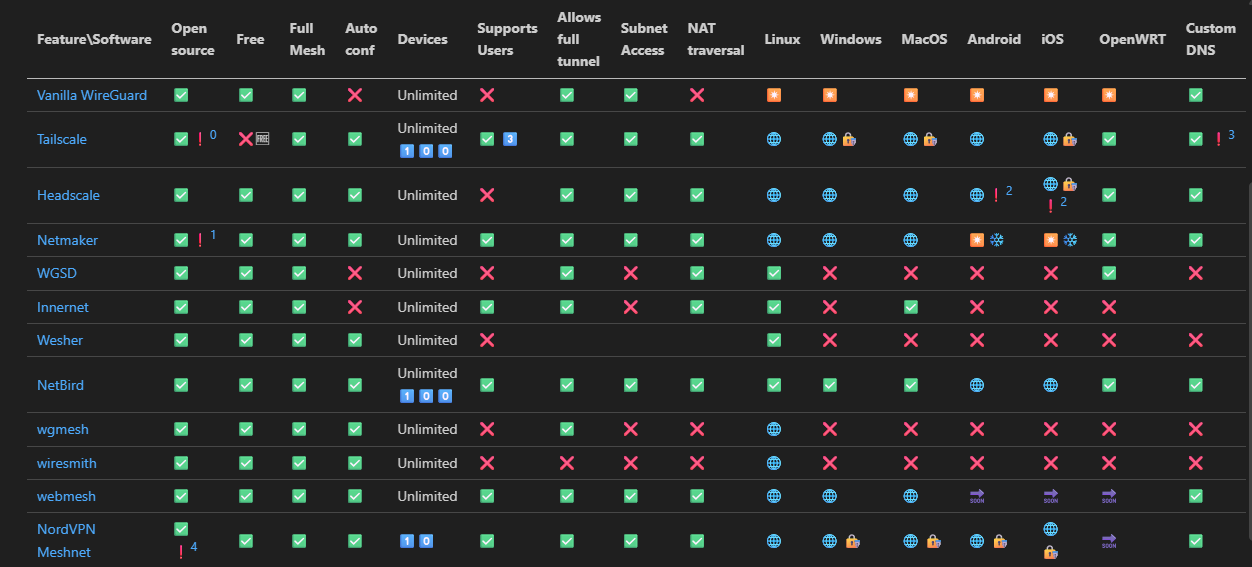Screen dimensions: 1252x567
Task: Click the red X in Vanilla WireGuard Auto conf
Action: coord(354,95)
